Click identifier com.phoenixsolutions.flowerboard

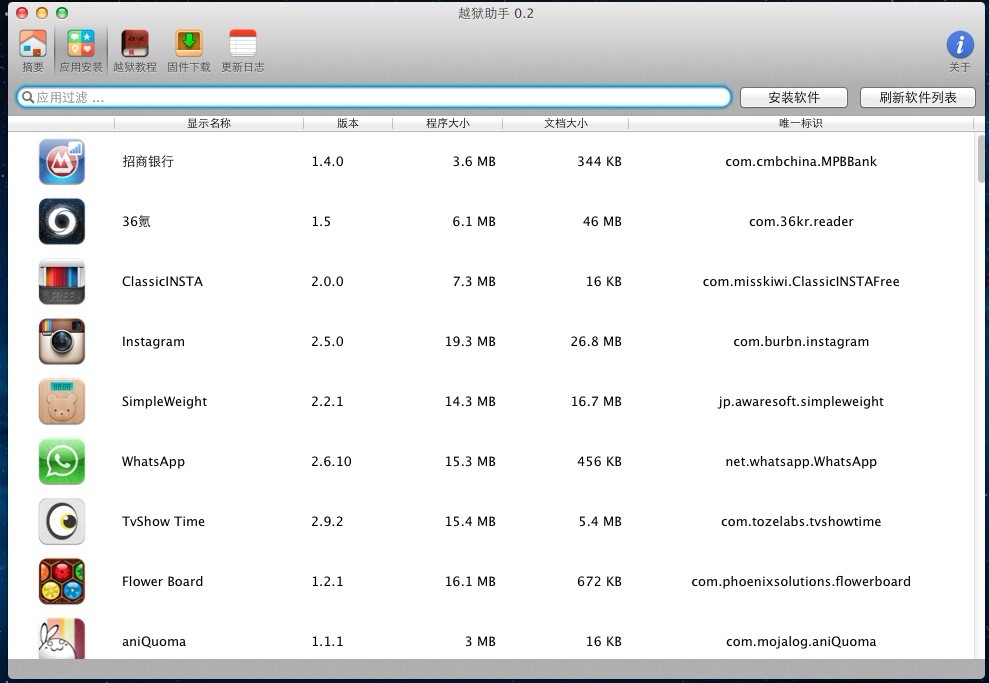click(x=801, y=581)
